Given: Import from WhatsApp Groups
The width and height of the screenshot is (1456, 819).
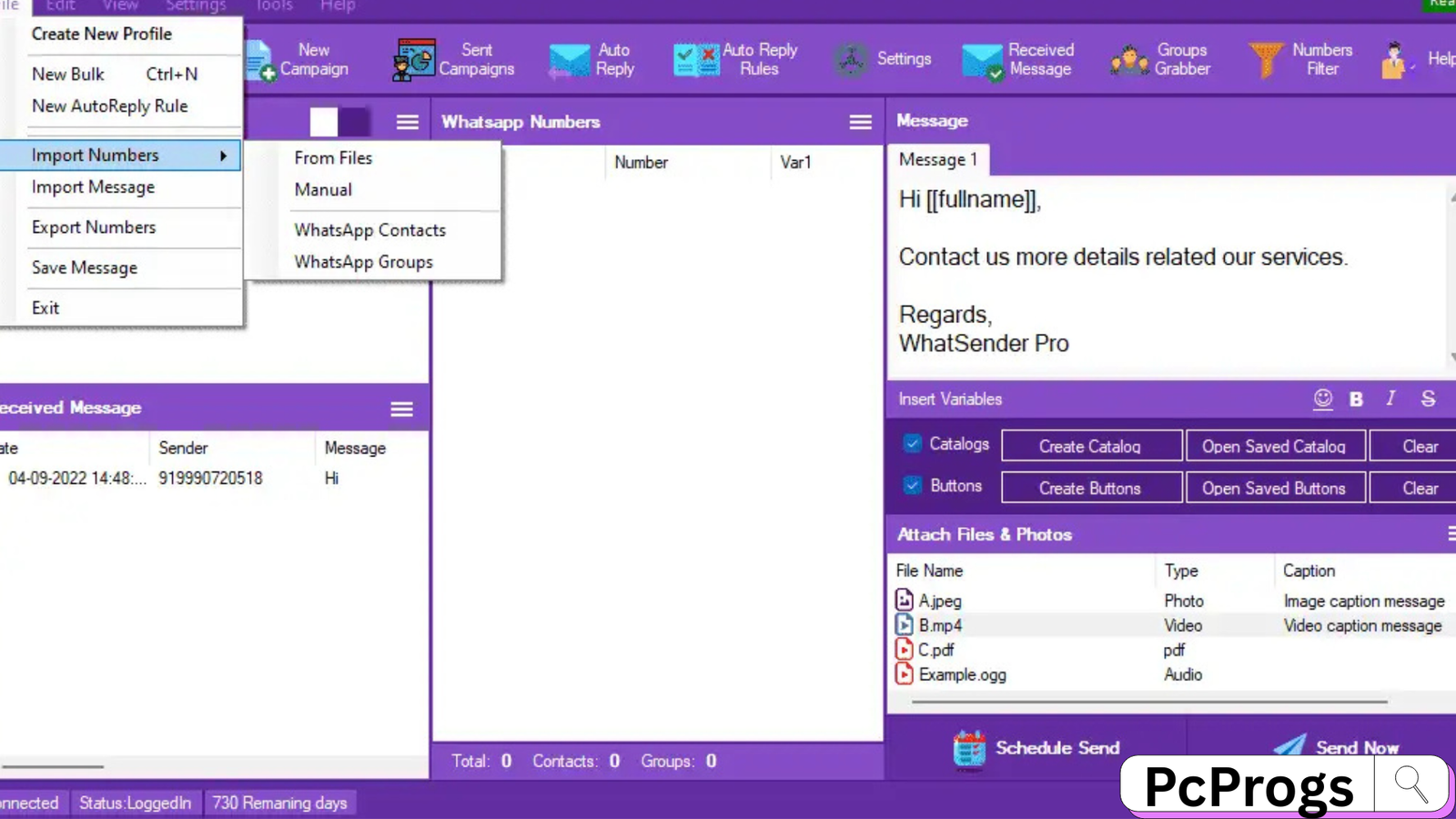Looking at the screenshot, I should 363,262.
